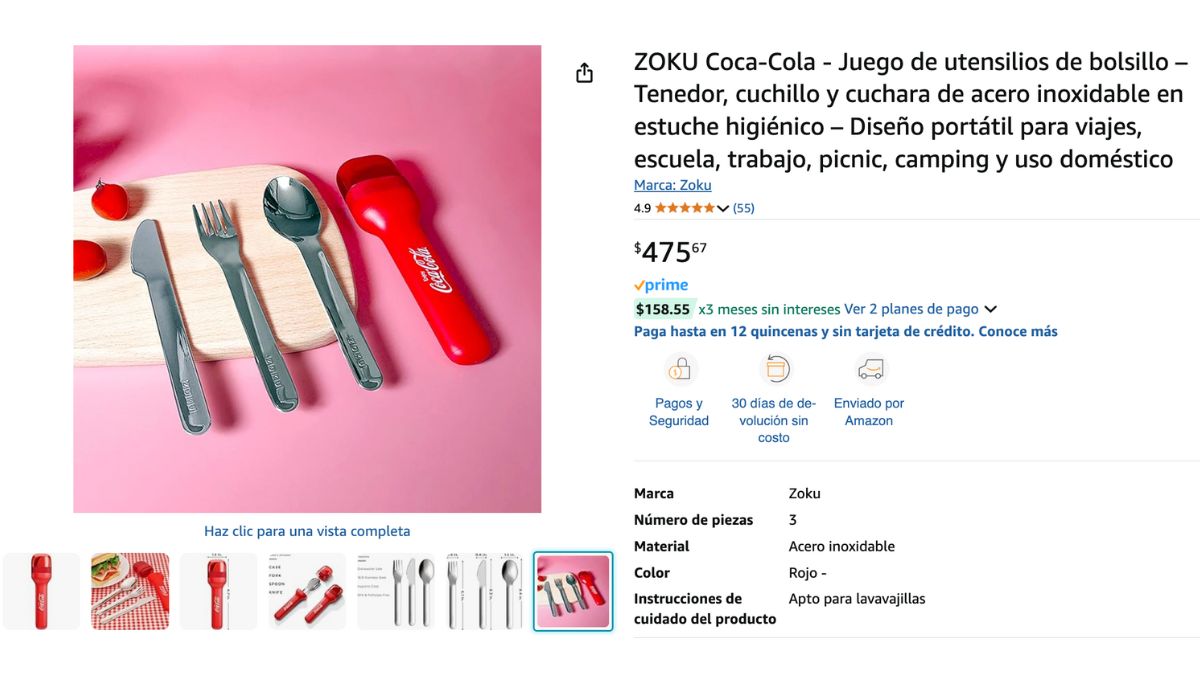Image resolution: width=1200 pixels, height=675 pixels.
Task: Select the fifth thumbnail with material details
Action: [396, 591]
